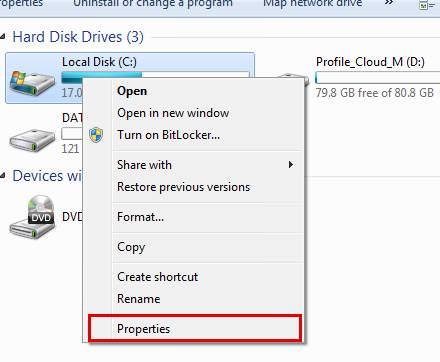Show more toolbar commands via chevron
The image size is (440, 362).
tap(389, 3)
